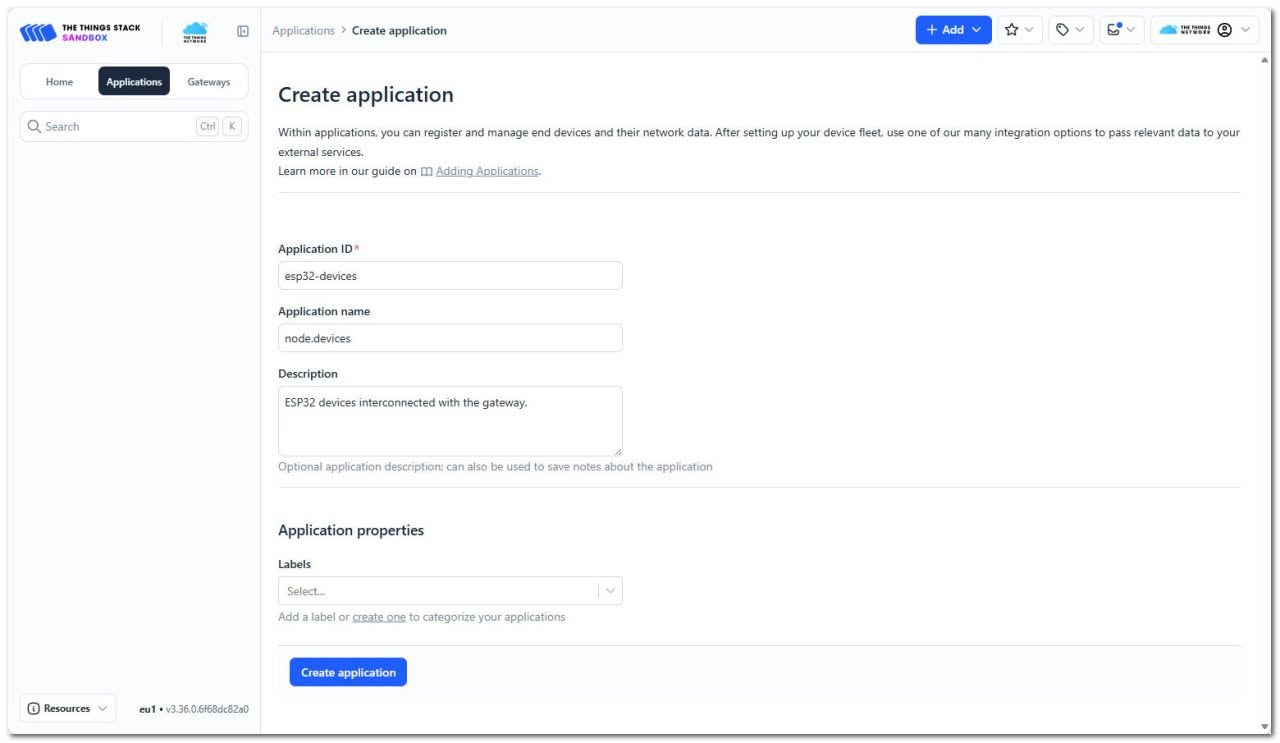Image resolution: width=1280 pixels, height=743 pixels.
Task: Select the Applications tab
Action: [134, 82]
